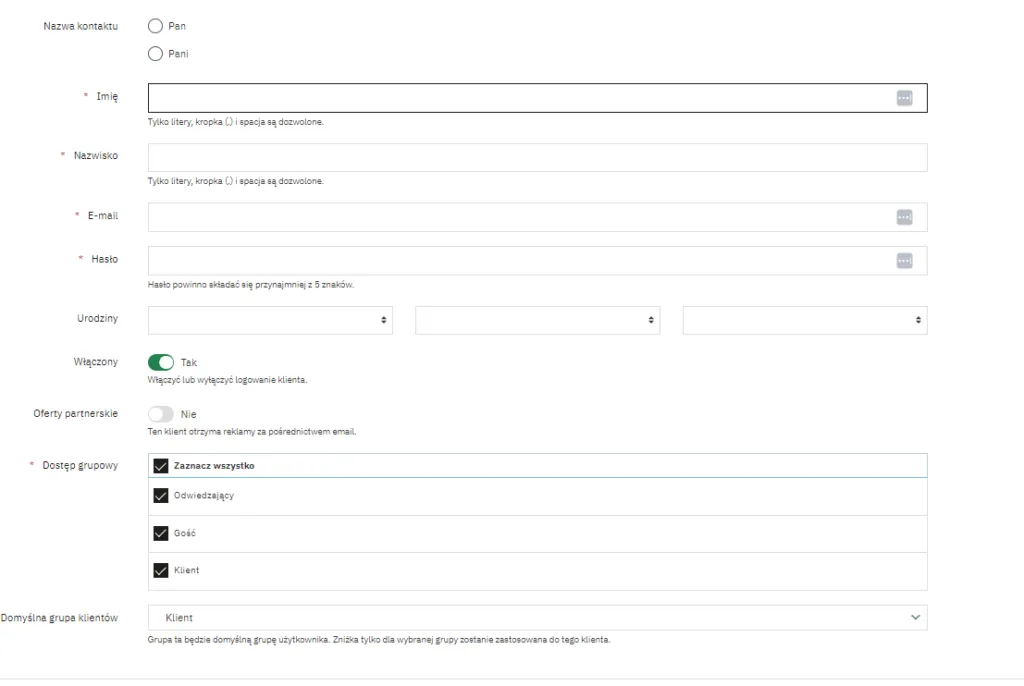Open the first Urodziny dropdown

270,320
